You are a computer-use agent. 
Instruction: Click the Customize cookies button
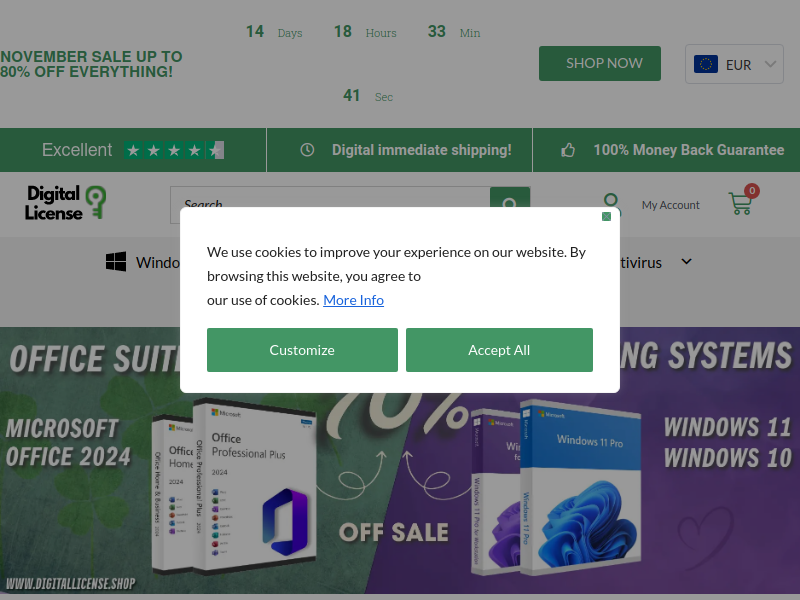click(302, 350)
